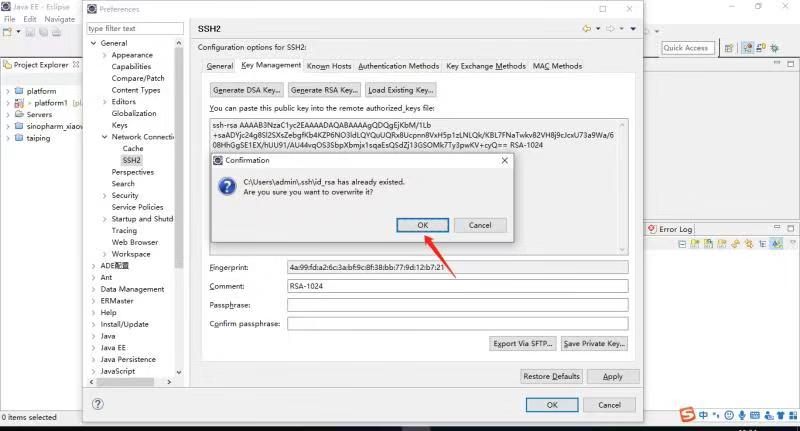Click the Save Private Key button
This screenshot has width=800, height=431.
[x=594, y=344]
